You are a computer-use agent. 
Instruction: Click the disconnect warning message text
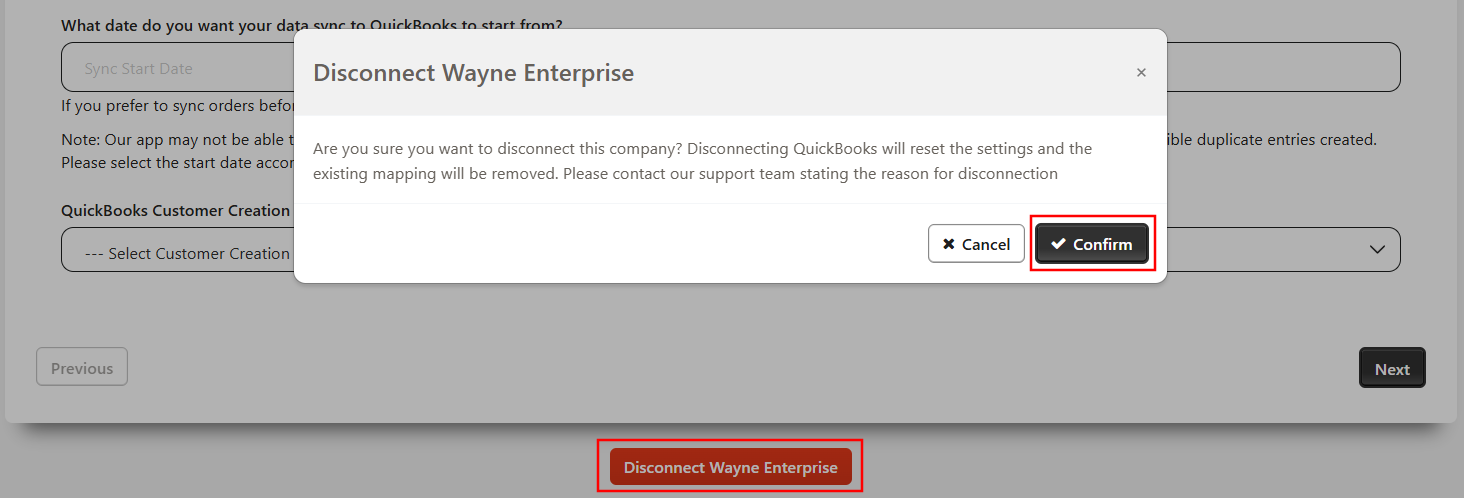(702, 161)
